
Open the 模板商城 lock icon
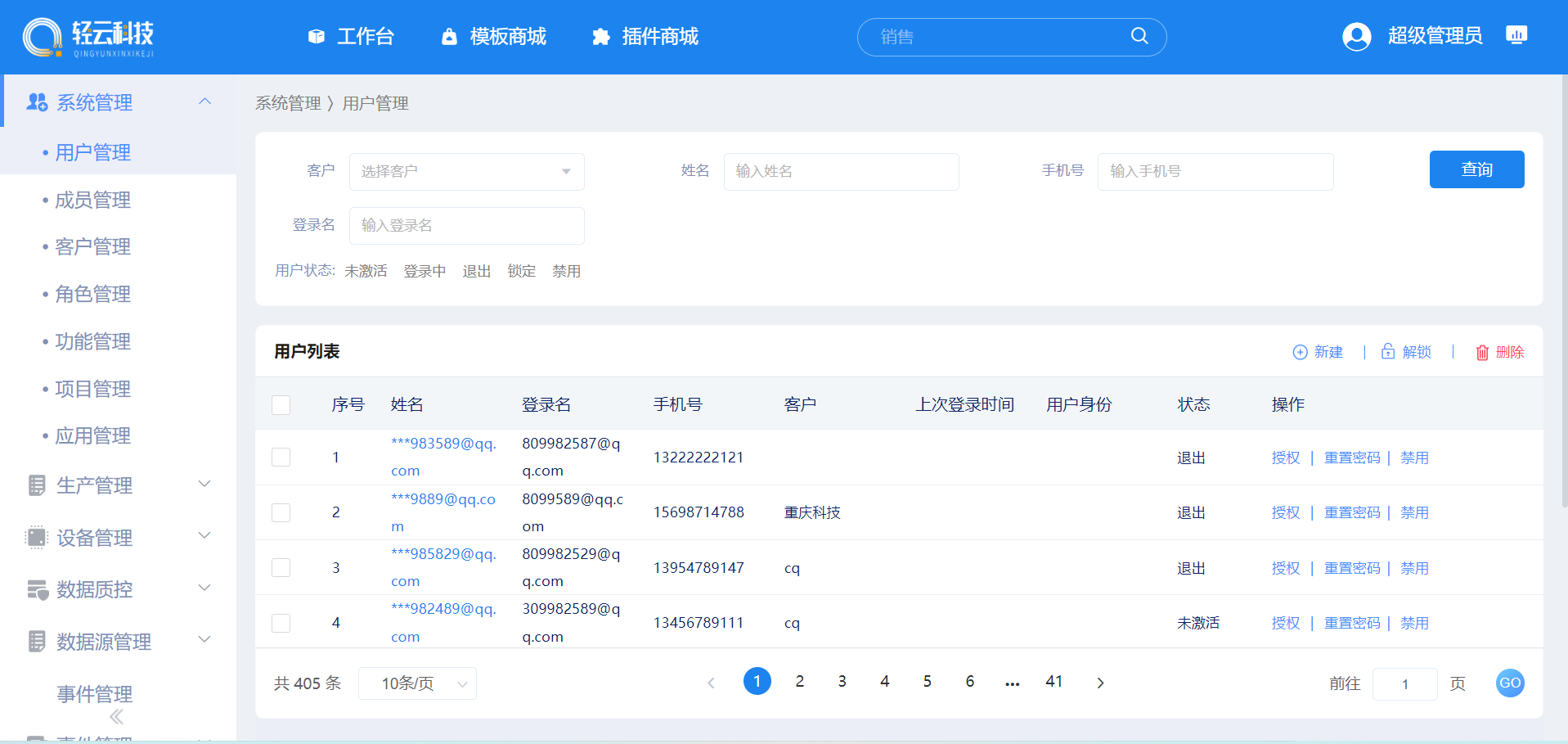click(449, 37)
